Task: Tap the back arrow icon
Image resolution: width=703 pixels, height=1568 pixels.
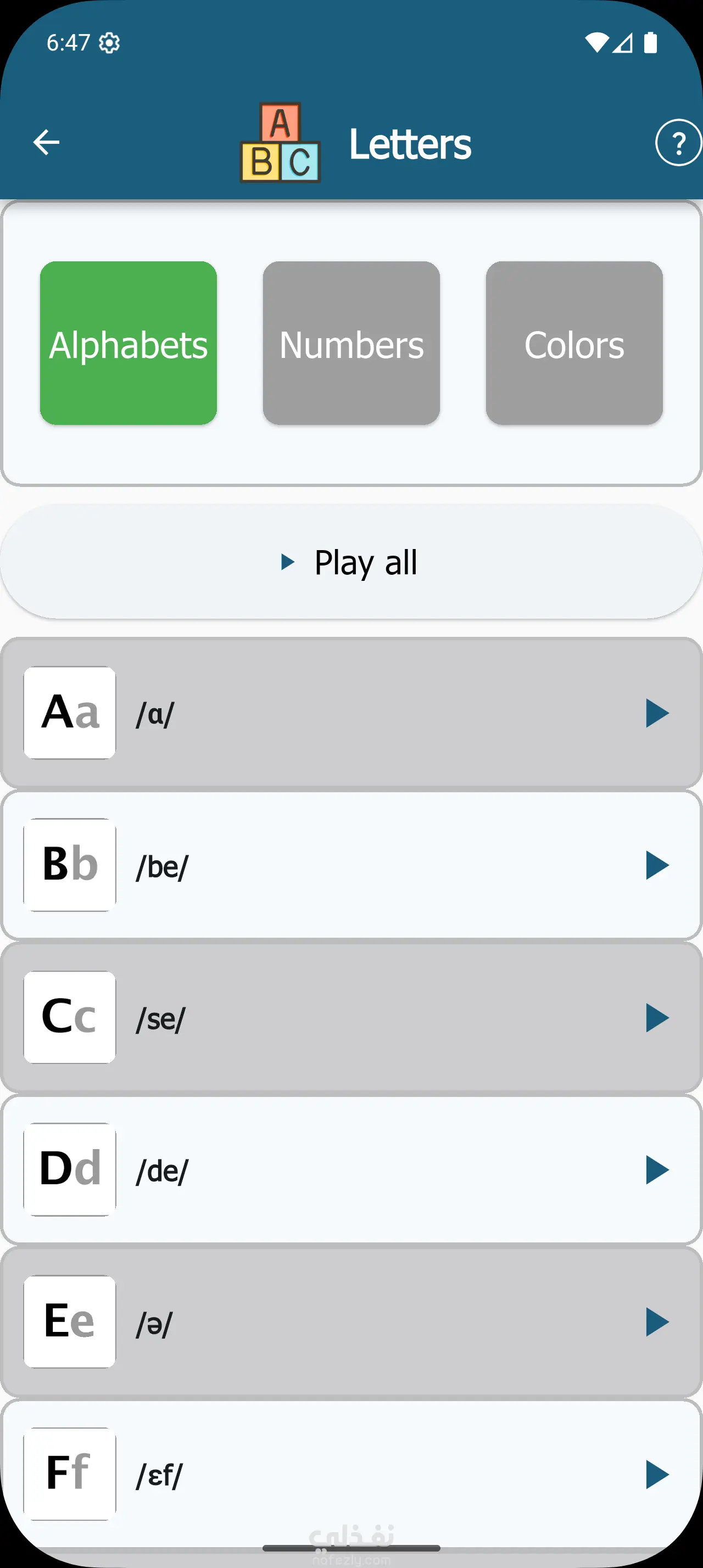Action: point(46,142)
